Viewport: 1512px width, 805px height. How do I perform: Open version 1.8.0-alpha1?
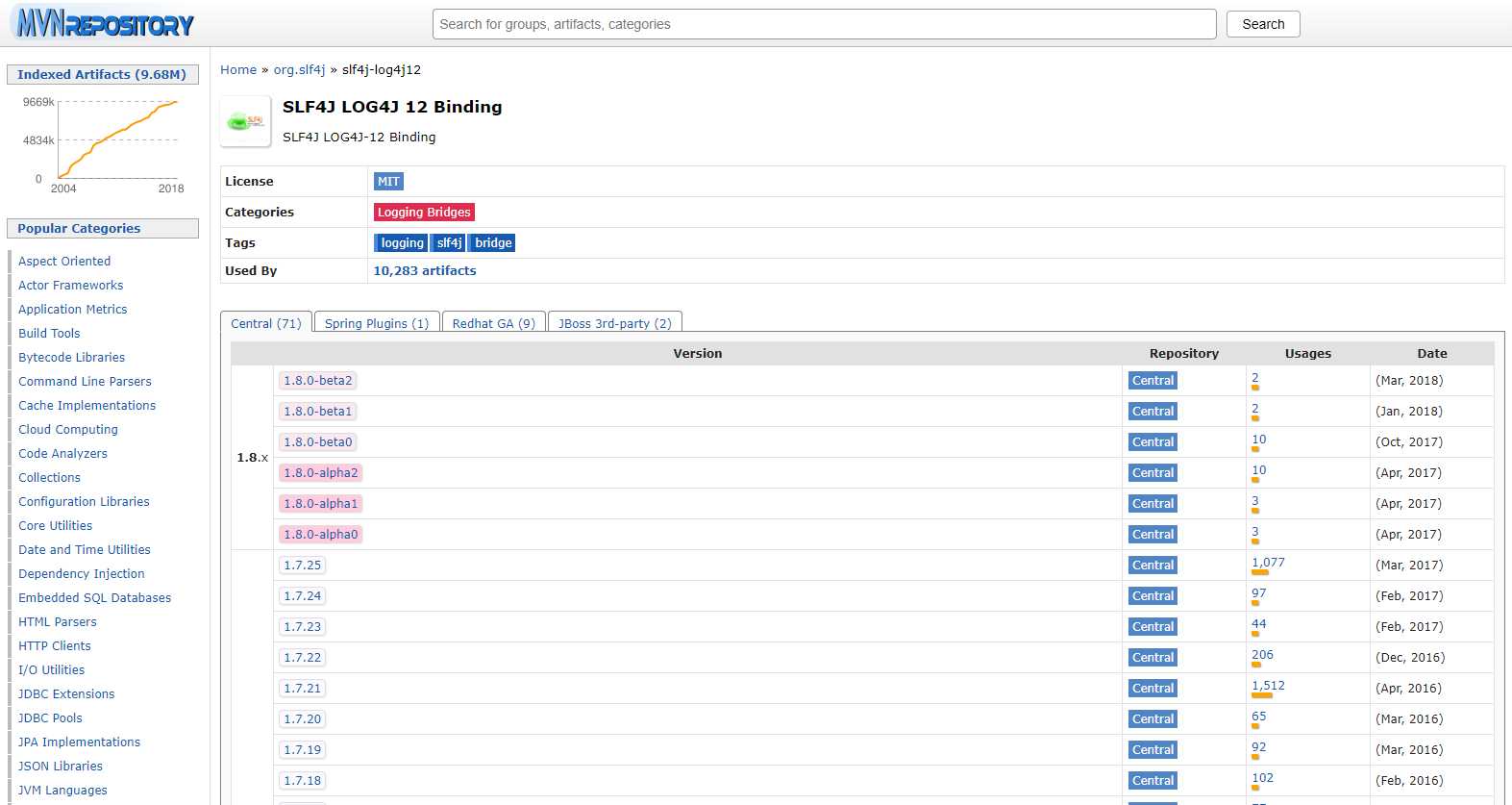[x=321, y=504]
